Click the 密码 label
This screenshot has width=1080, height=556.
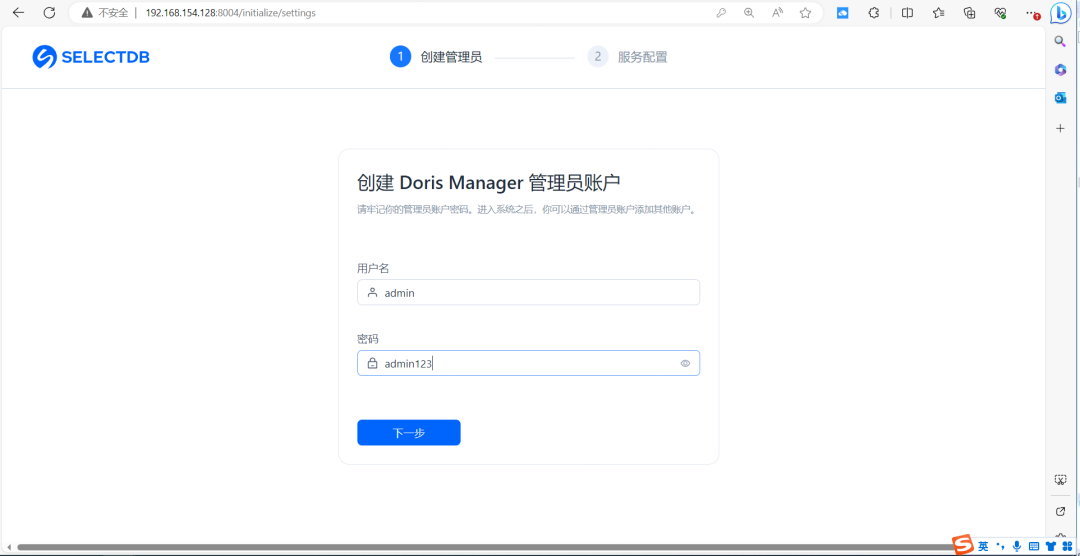[368, 339]
